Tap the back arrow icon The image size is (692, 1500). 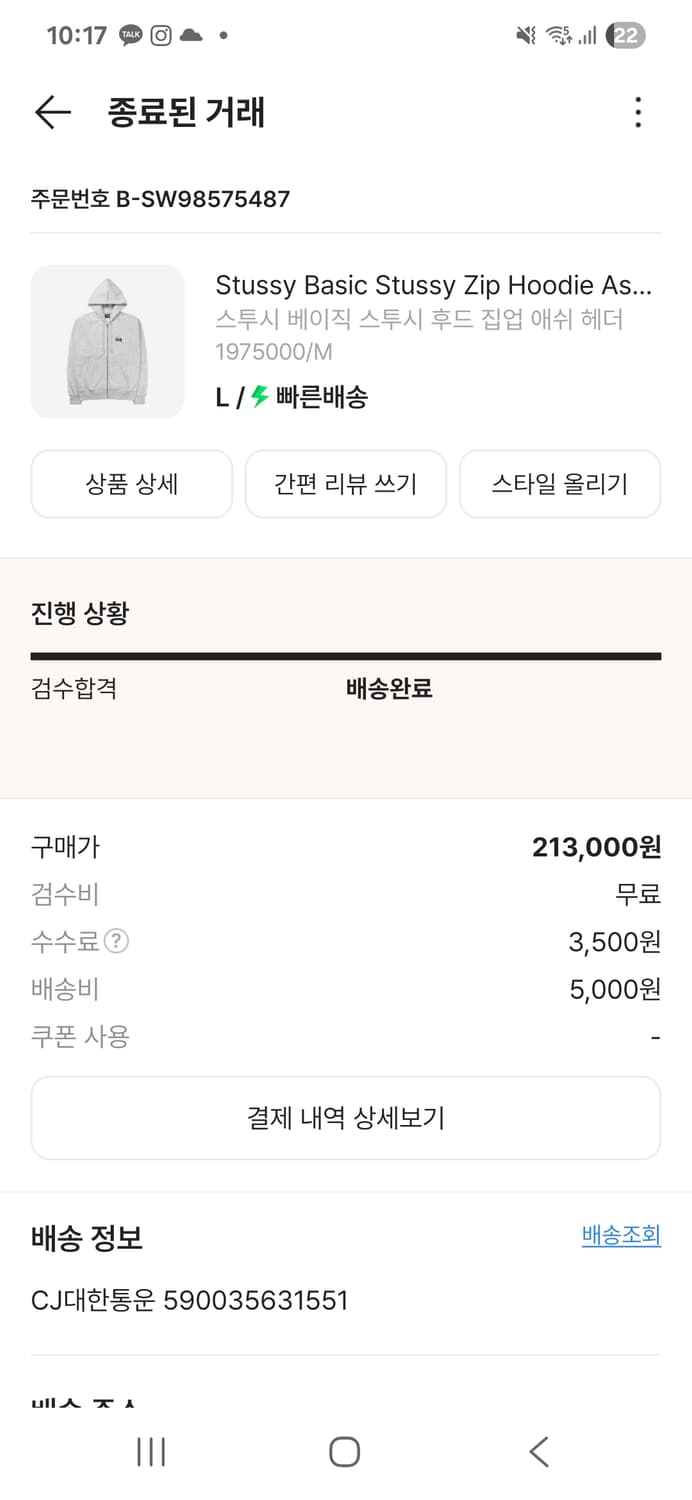[52, 112]
